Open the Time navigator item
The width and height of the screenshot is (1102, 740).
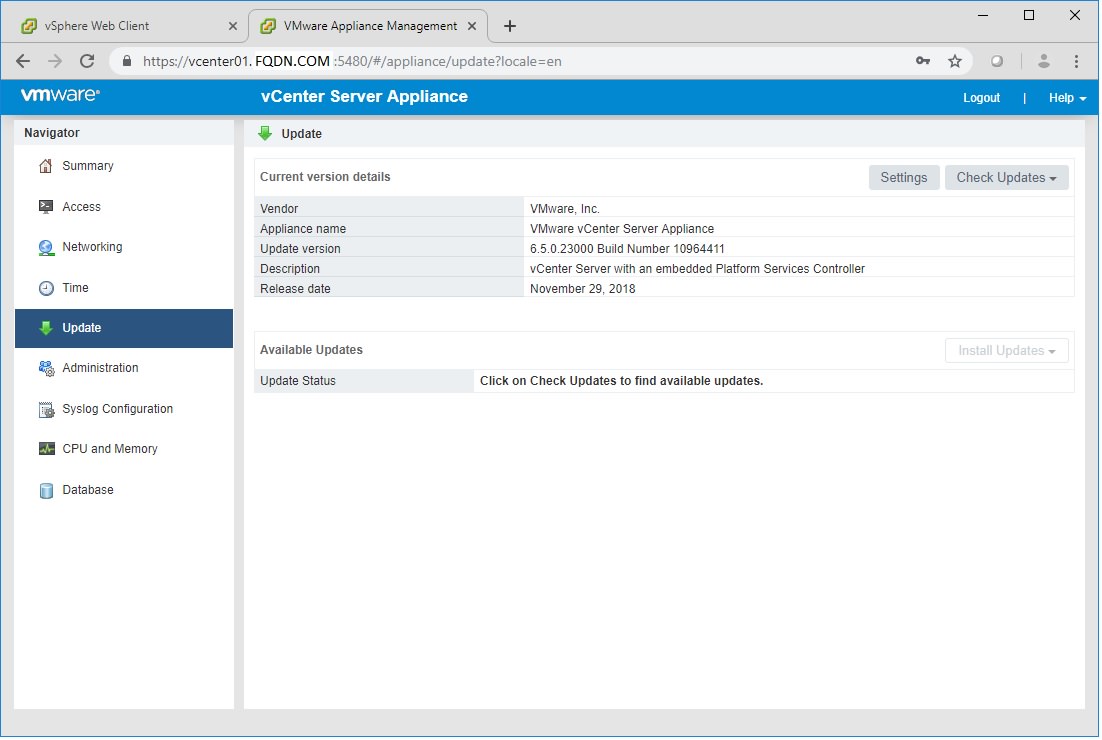coord(124,288)
